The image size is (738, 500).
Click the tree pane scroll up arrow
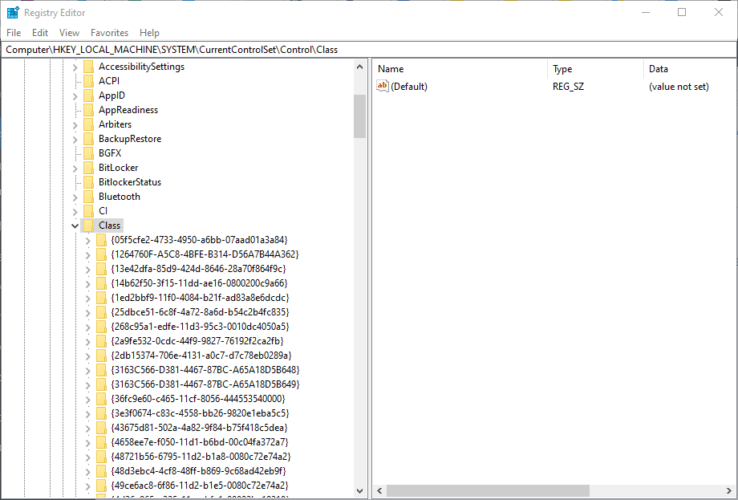point(360,67)
